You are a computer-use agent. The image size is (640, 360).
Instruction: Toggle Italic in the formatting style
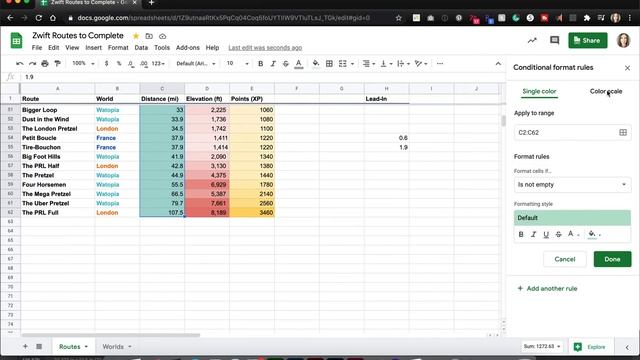point(533,234)
